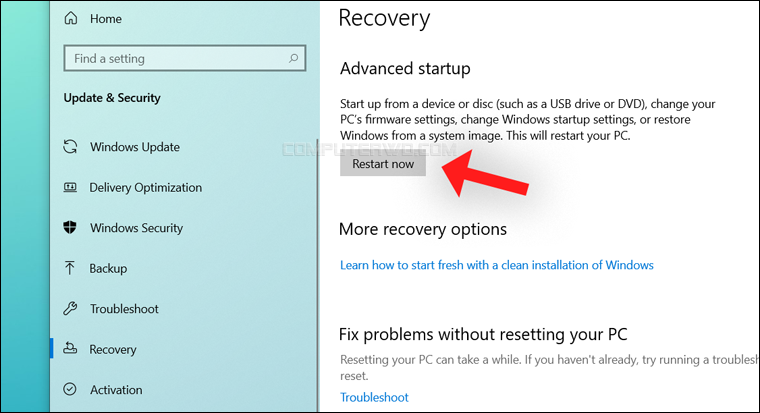Screen dimensions: 760x413
Task: Follow the blue Troubleshoot link
Action: pos(374,397)
